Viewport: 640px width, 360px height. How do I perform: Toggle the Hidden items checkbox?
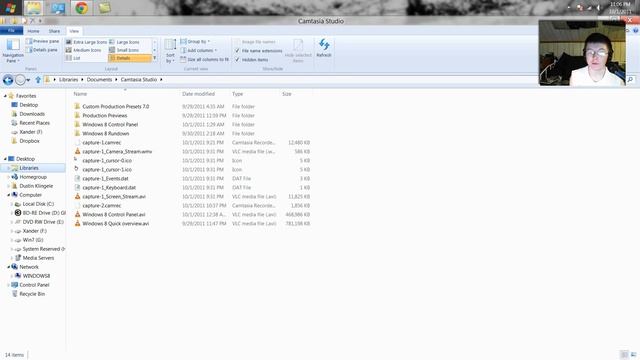[237, 60]
